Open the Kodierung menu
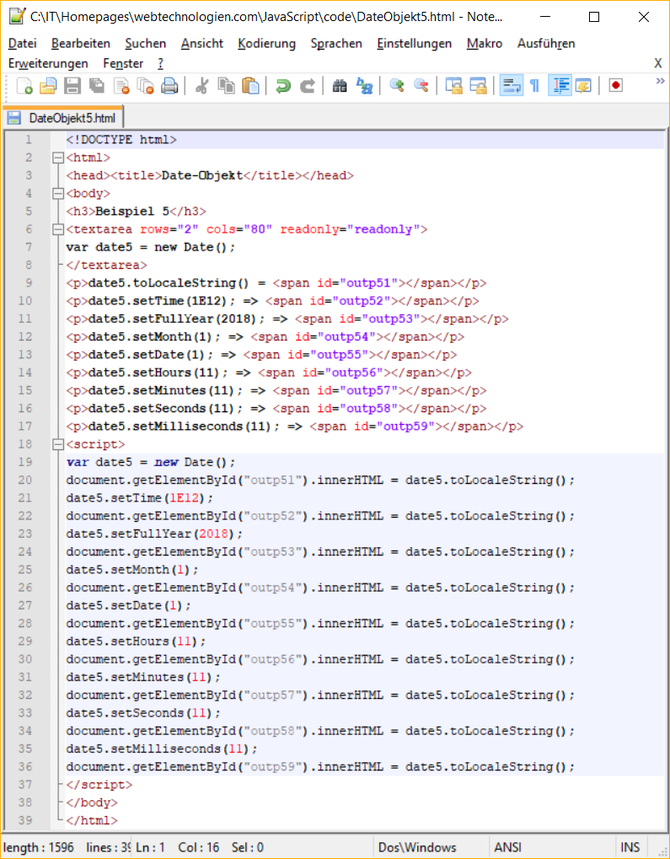This screenshot has width=670, height=859. click(x=267, y=43)
